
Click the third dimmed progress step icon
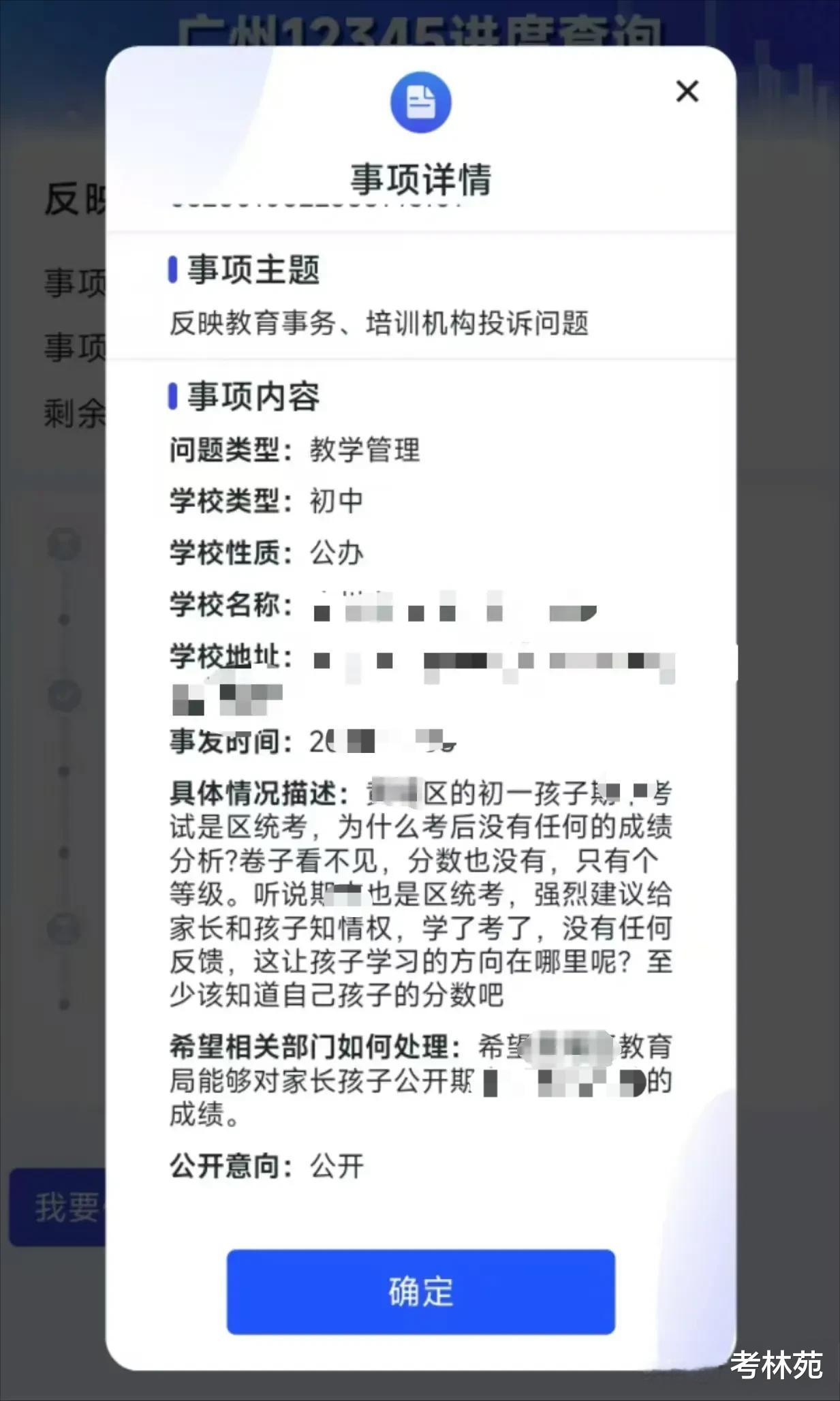click(64, 929)
